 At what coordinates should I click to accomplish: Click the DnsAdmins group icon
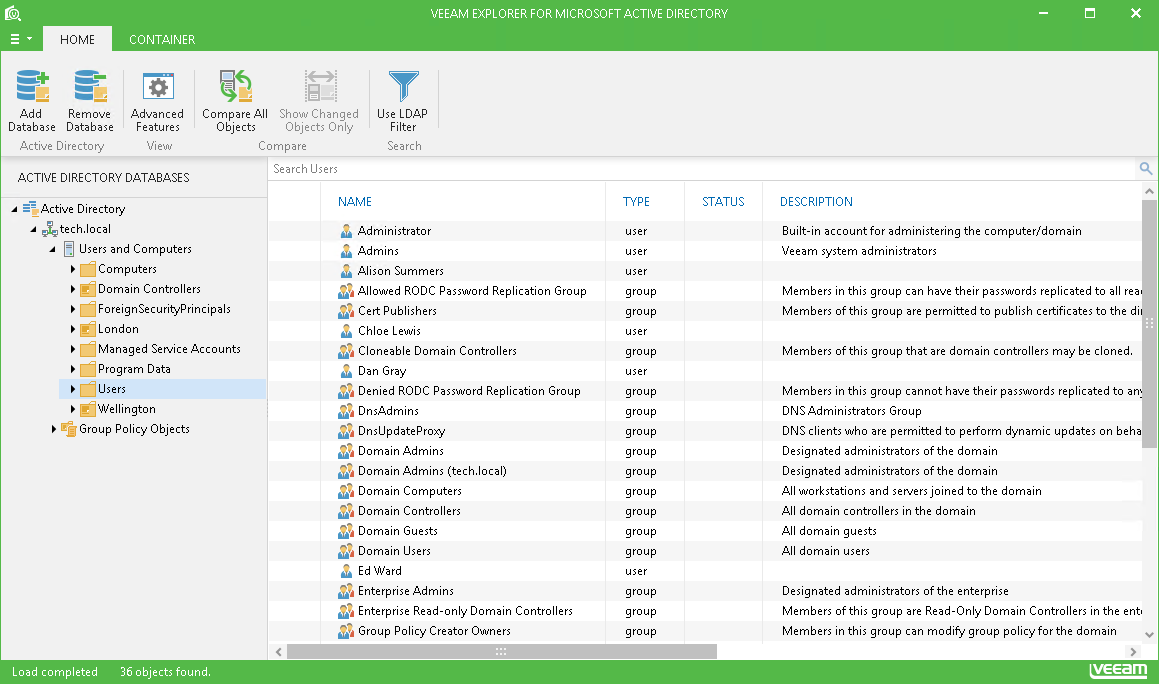click(x=346, y=410)
